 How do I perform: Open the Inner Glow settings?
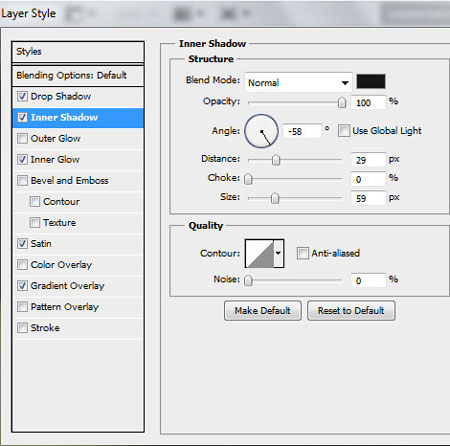55,160
